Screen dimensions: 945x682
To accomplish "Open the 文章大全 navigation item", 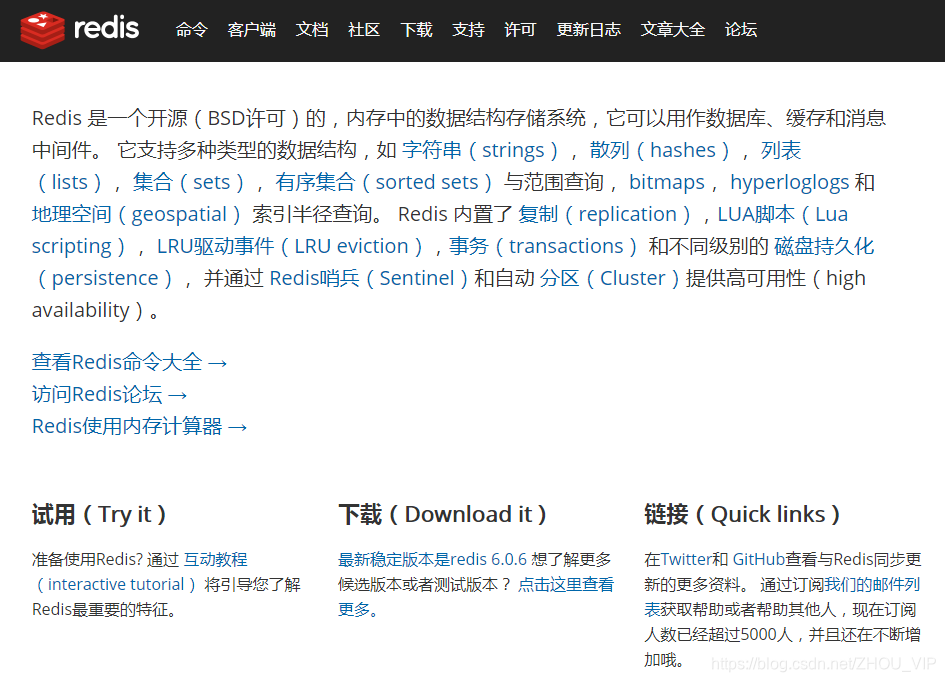I will point(673,30).
